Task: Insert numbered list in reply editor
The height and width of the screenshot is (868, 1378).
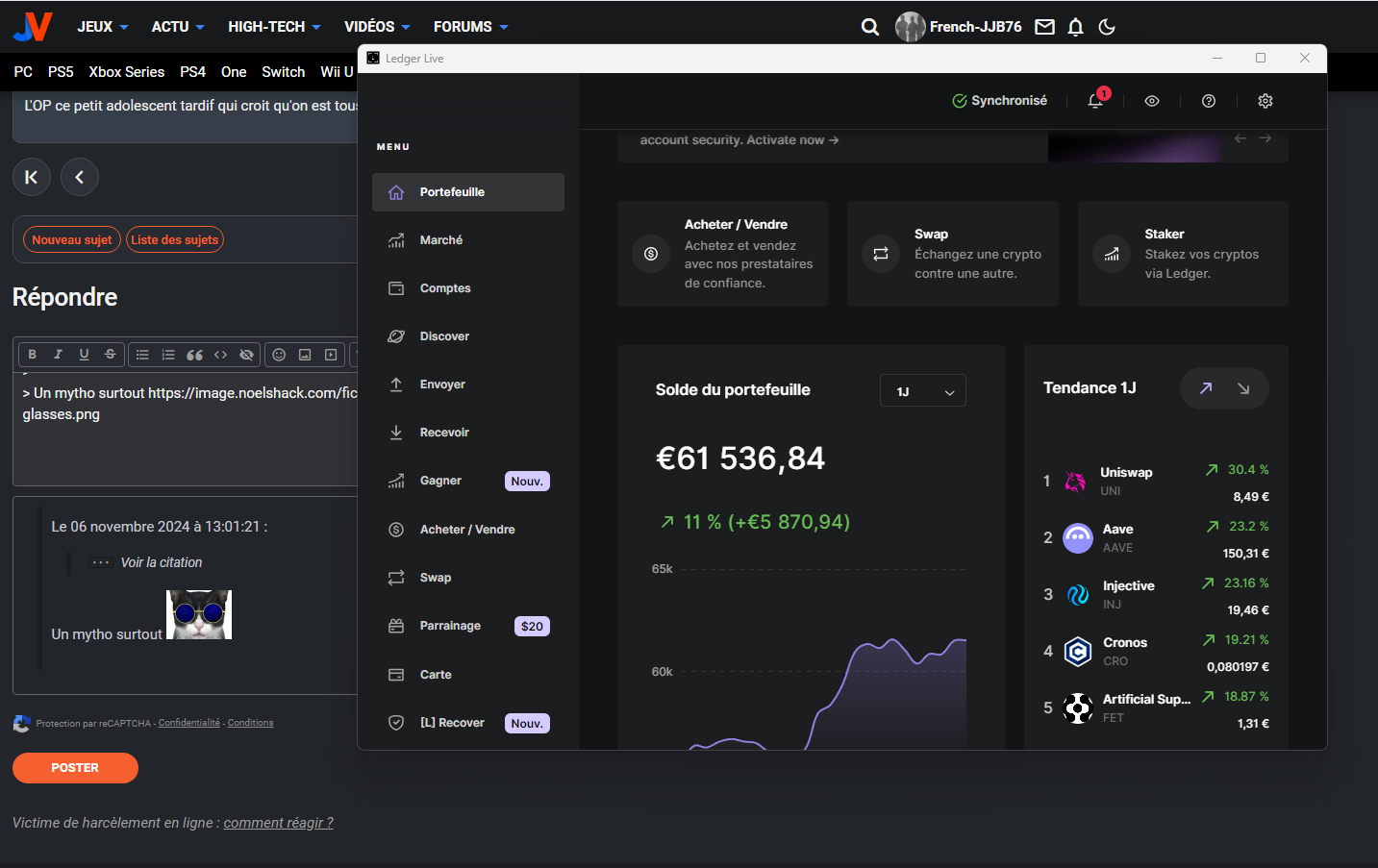Action: tap(168, 355)
